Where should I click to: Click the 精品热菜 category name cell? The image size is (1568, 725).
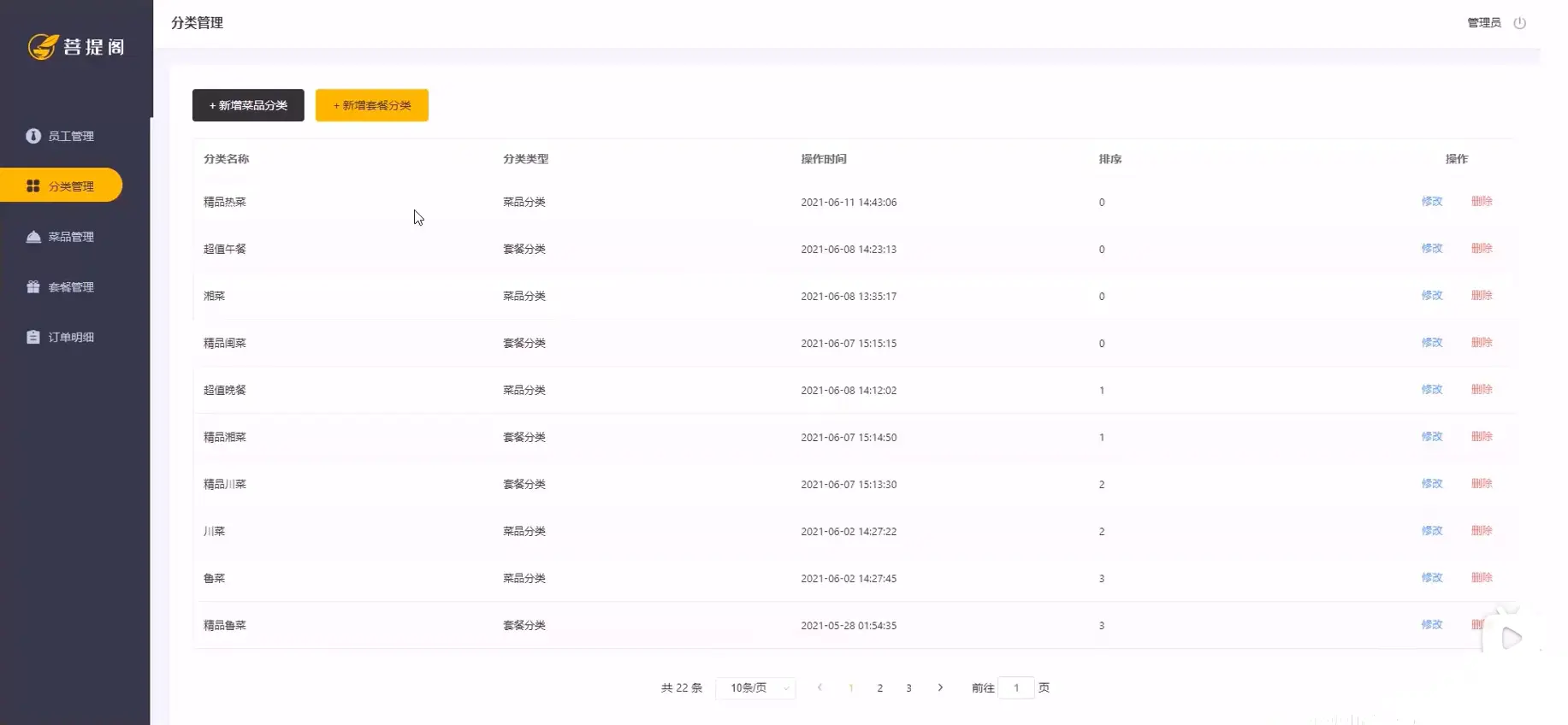tap(225, 203)
